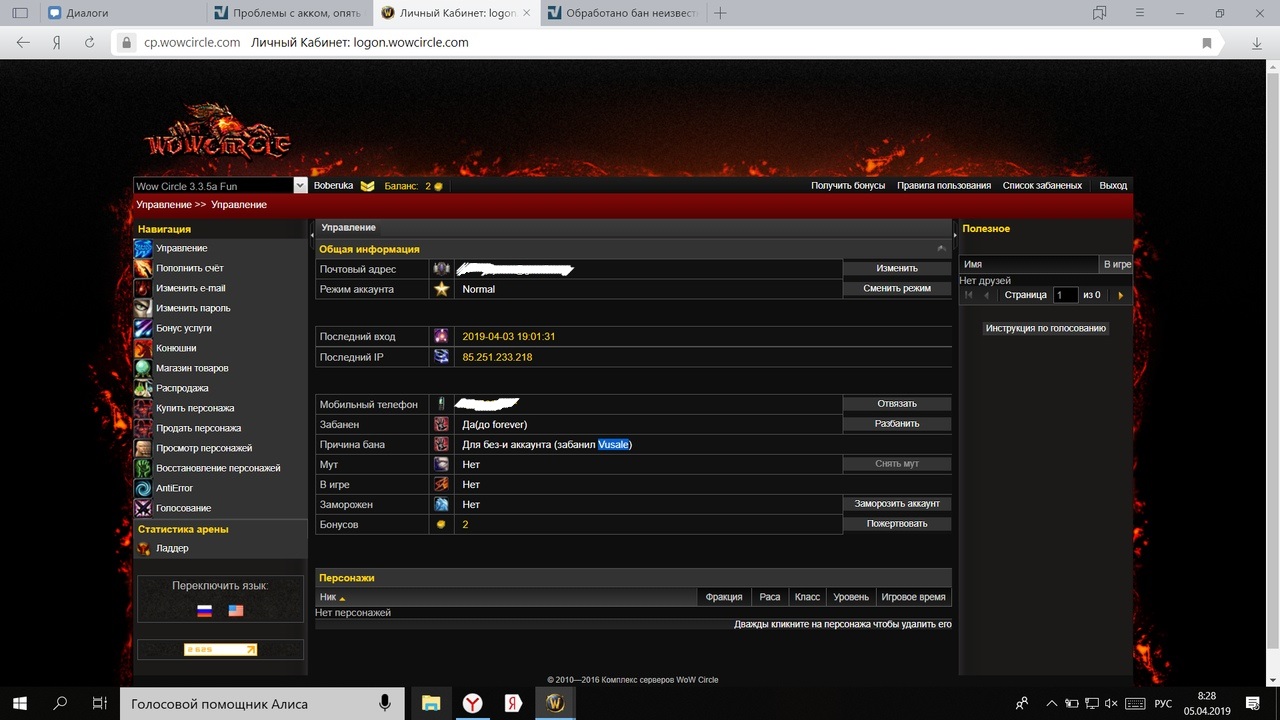Reload the page with the refresh icon

(x=89, y=43)
